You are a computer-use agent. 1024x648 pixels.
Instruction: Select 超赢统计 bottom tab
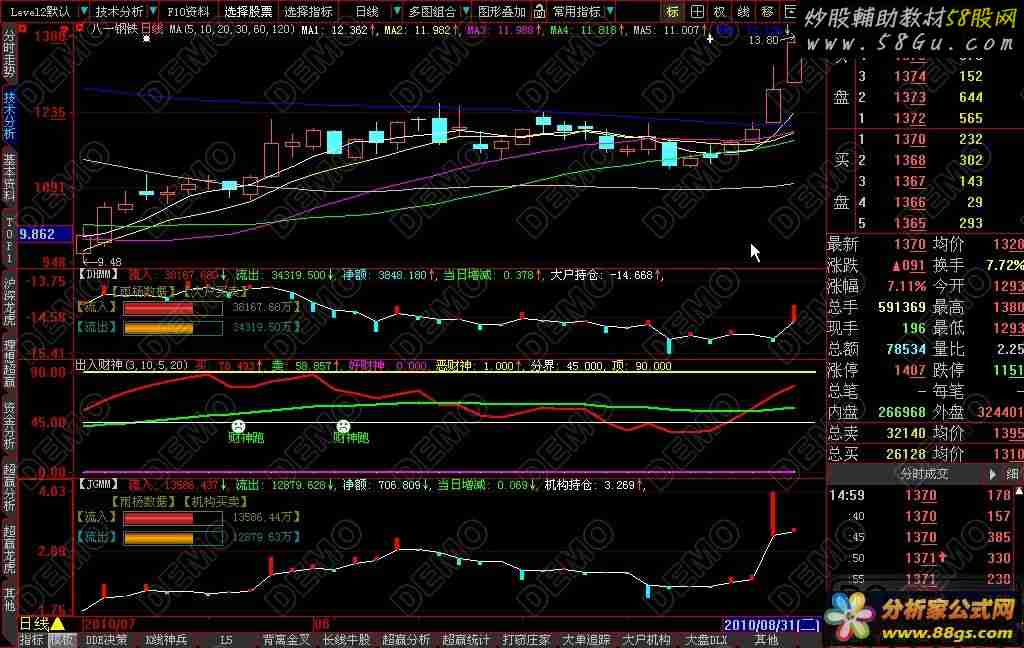pyautogui.click(x=466, y=640)
